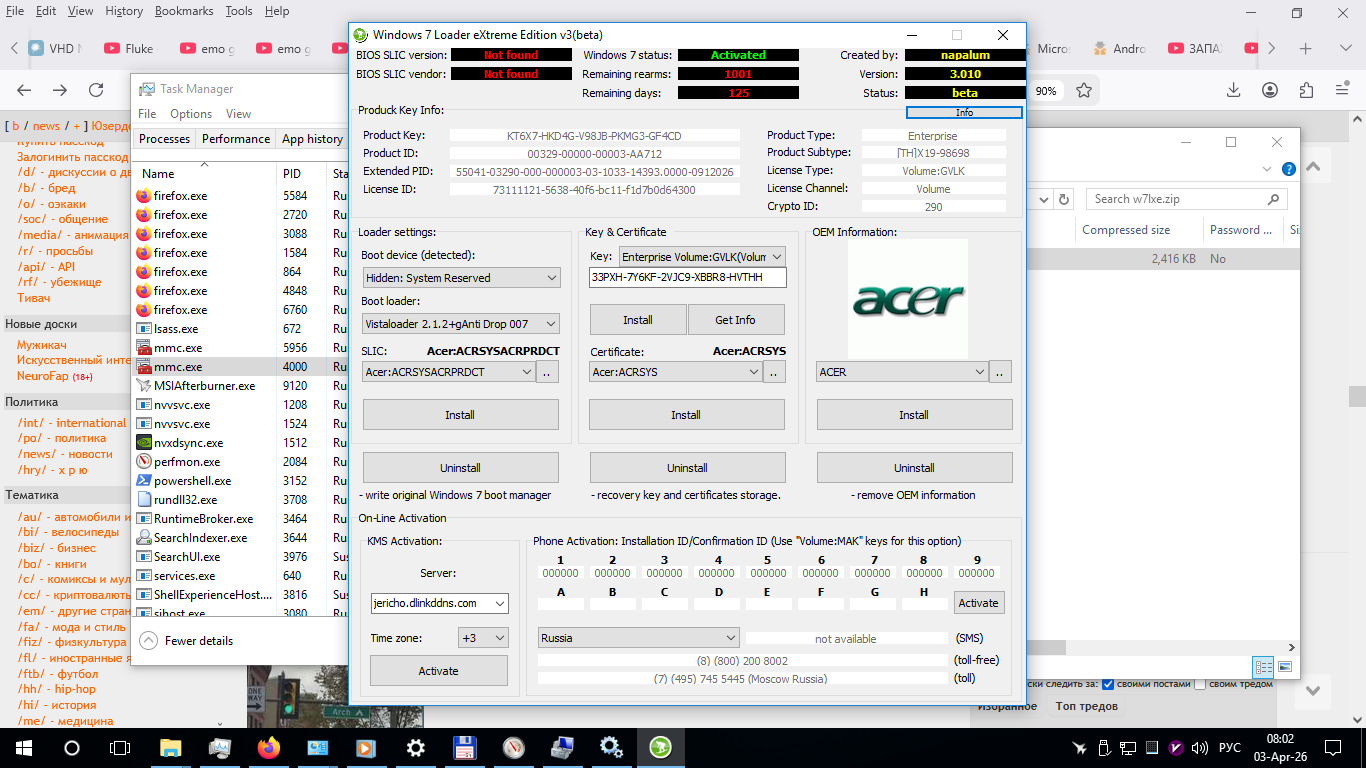Open the Boot loader dropdown
This screenshot has height=768, width=1366.
point(461,324)
